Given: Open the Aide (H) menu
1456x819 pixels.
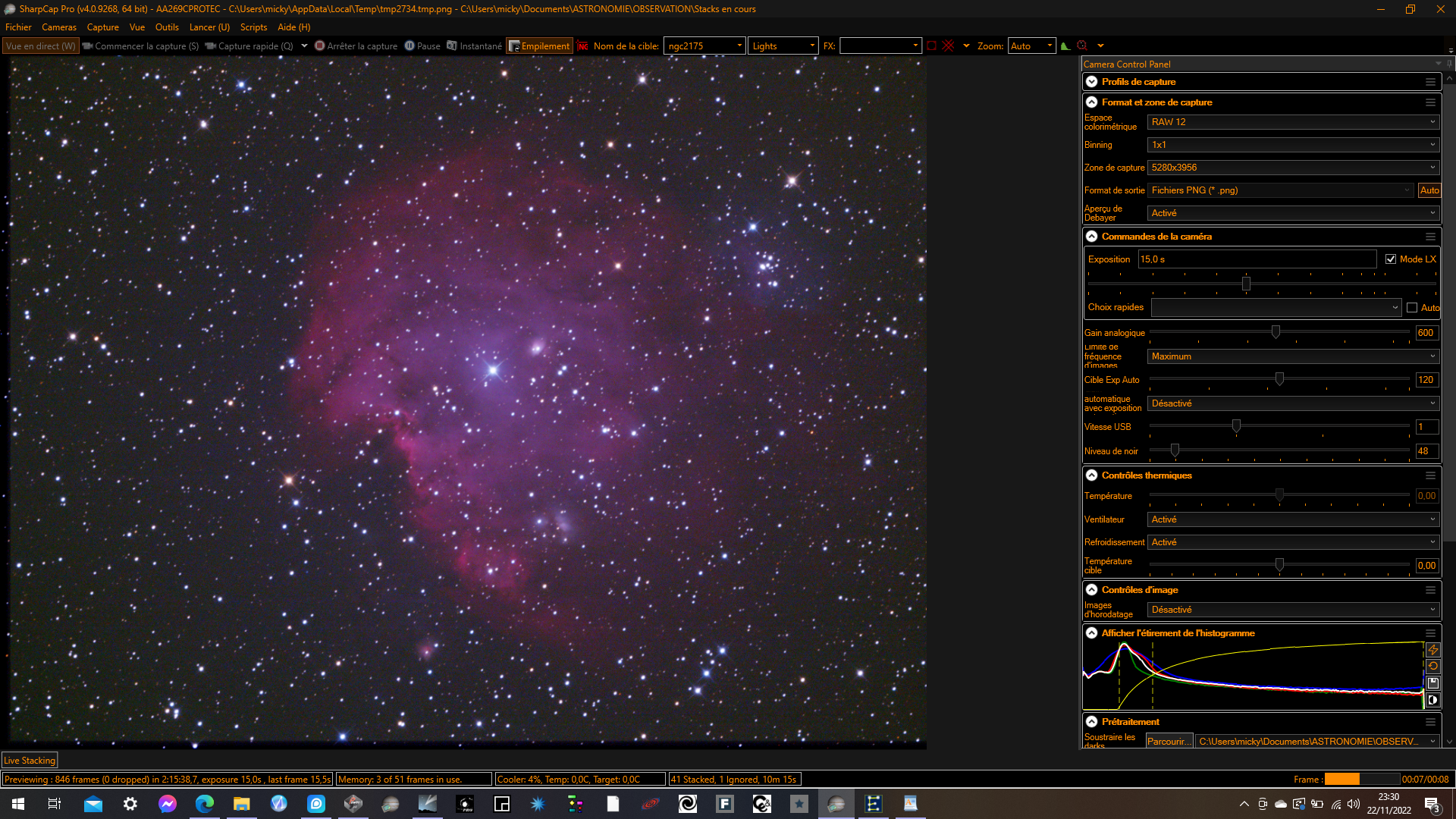Looking at the screenshot, I should pyautogui.click(x=294, y=27).
